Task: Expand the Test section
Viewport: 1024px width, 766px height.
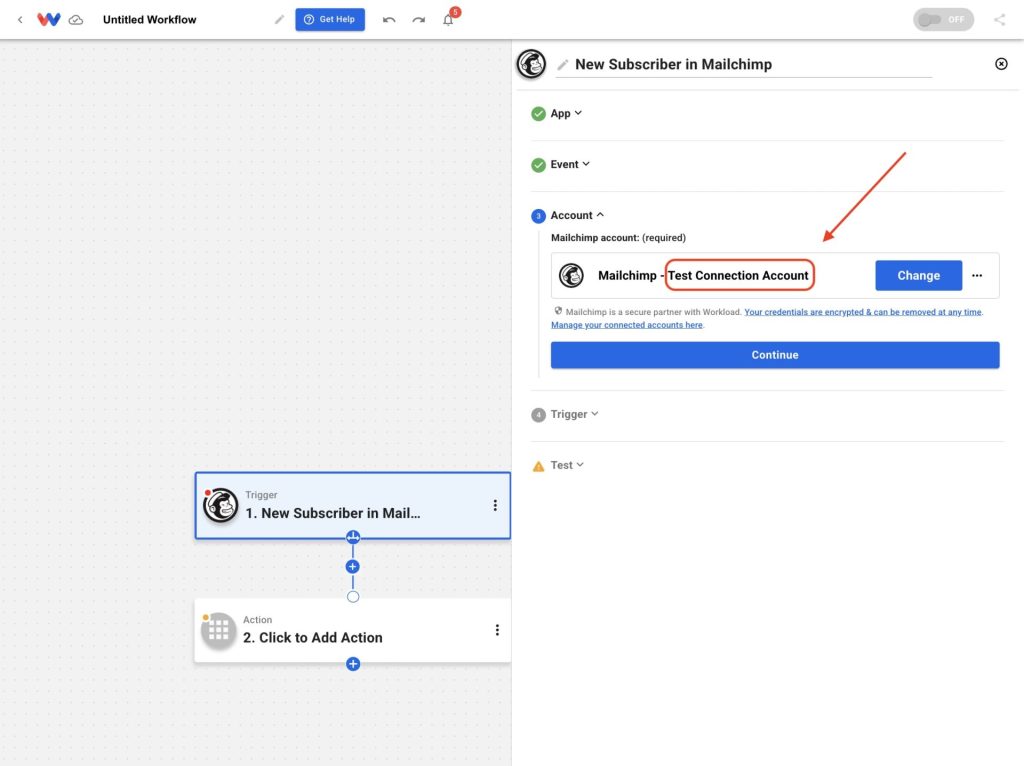Action: pyautogui.click(x=567, y=465)
